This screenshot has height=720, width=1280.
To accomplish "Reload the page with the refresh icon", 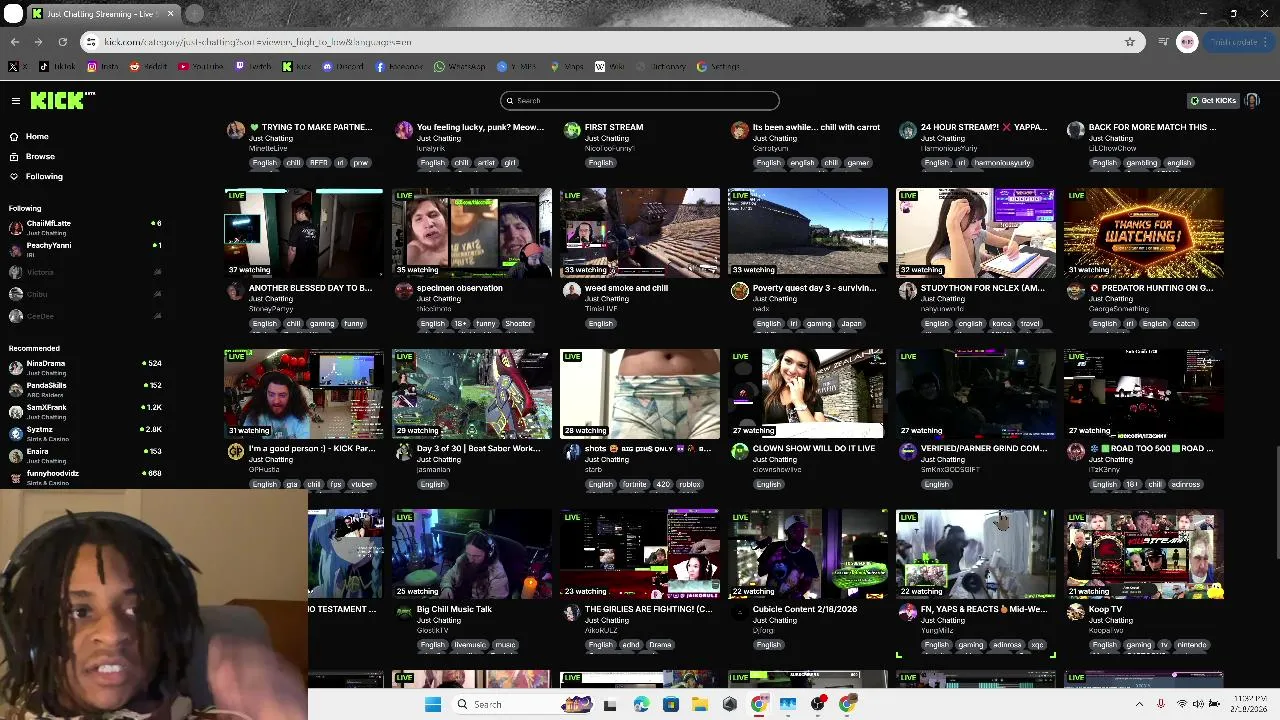I will pyautogui.click(x=63, y=42).
